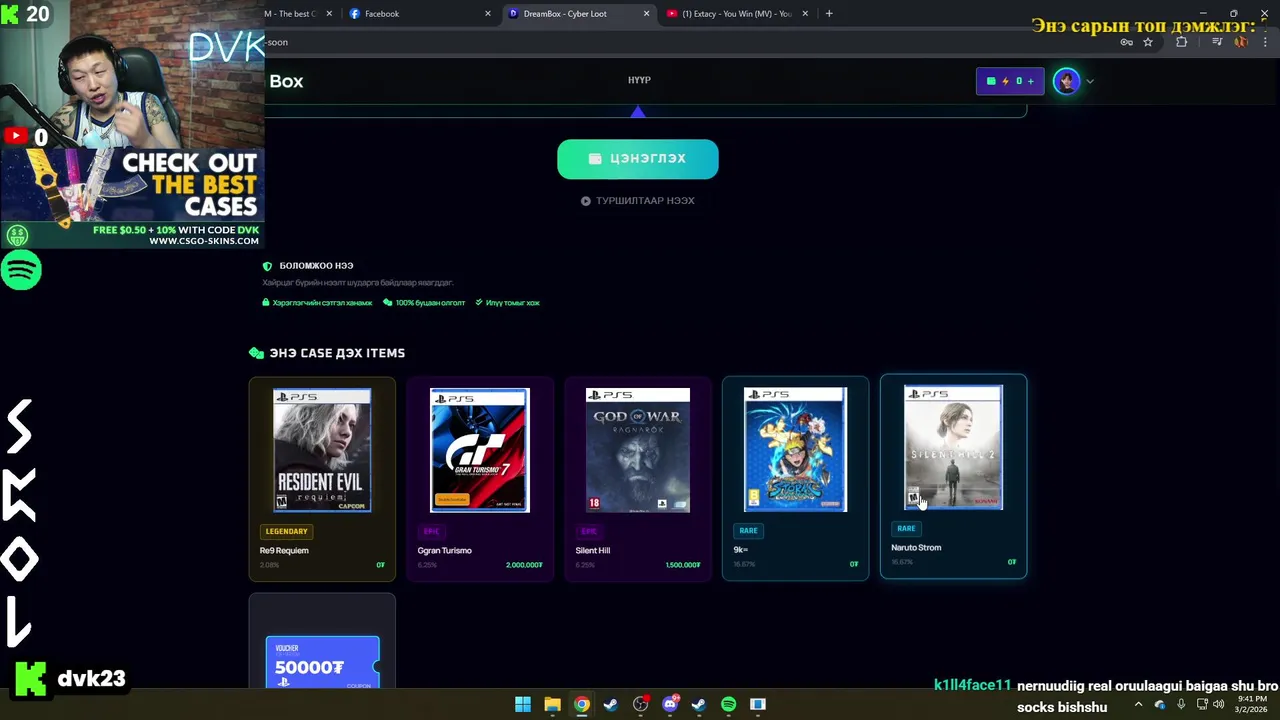
Task: Click the LEGENDARY rarity badge
Action: [x=286, y=531]
